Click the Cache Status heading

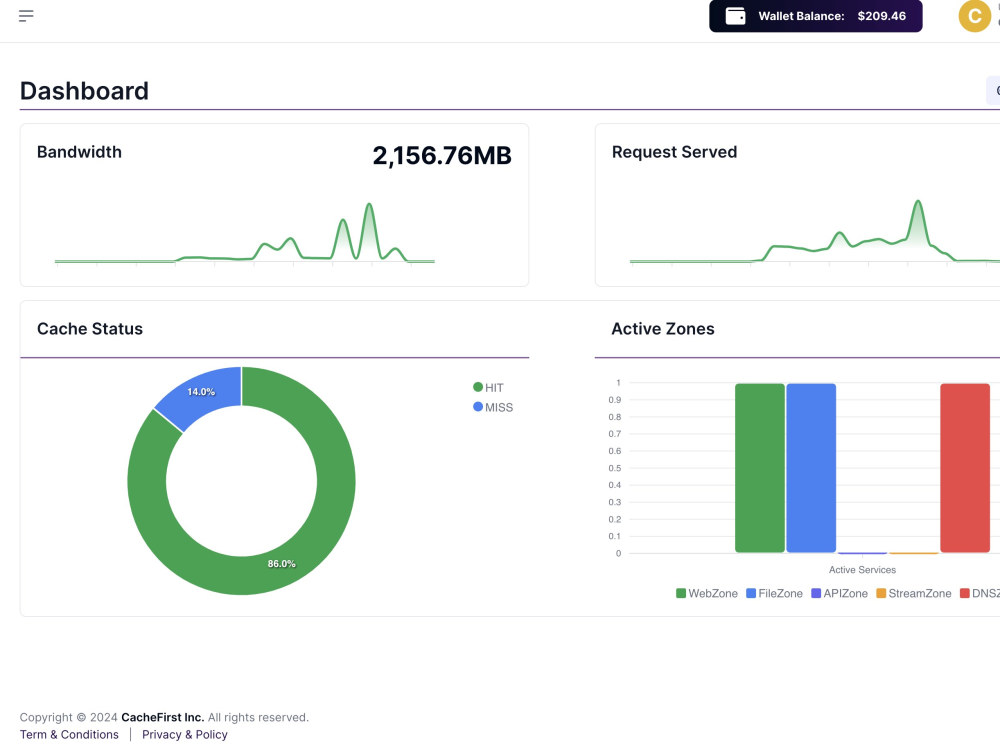pyautogui.click(x=90, y=328)
